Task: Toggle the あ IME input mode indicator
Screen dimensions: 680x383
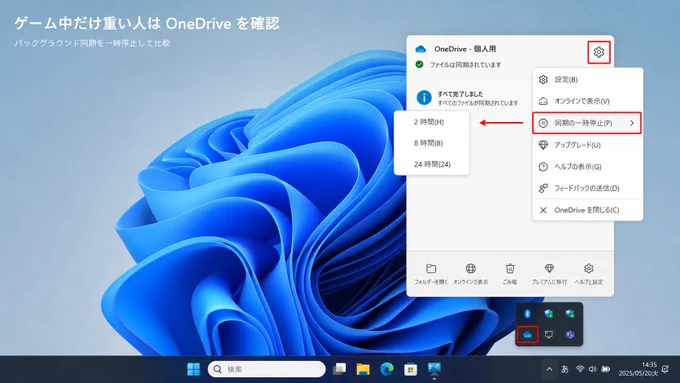Action: [564, 370]
